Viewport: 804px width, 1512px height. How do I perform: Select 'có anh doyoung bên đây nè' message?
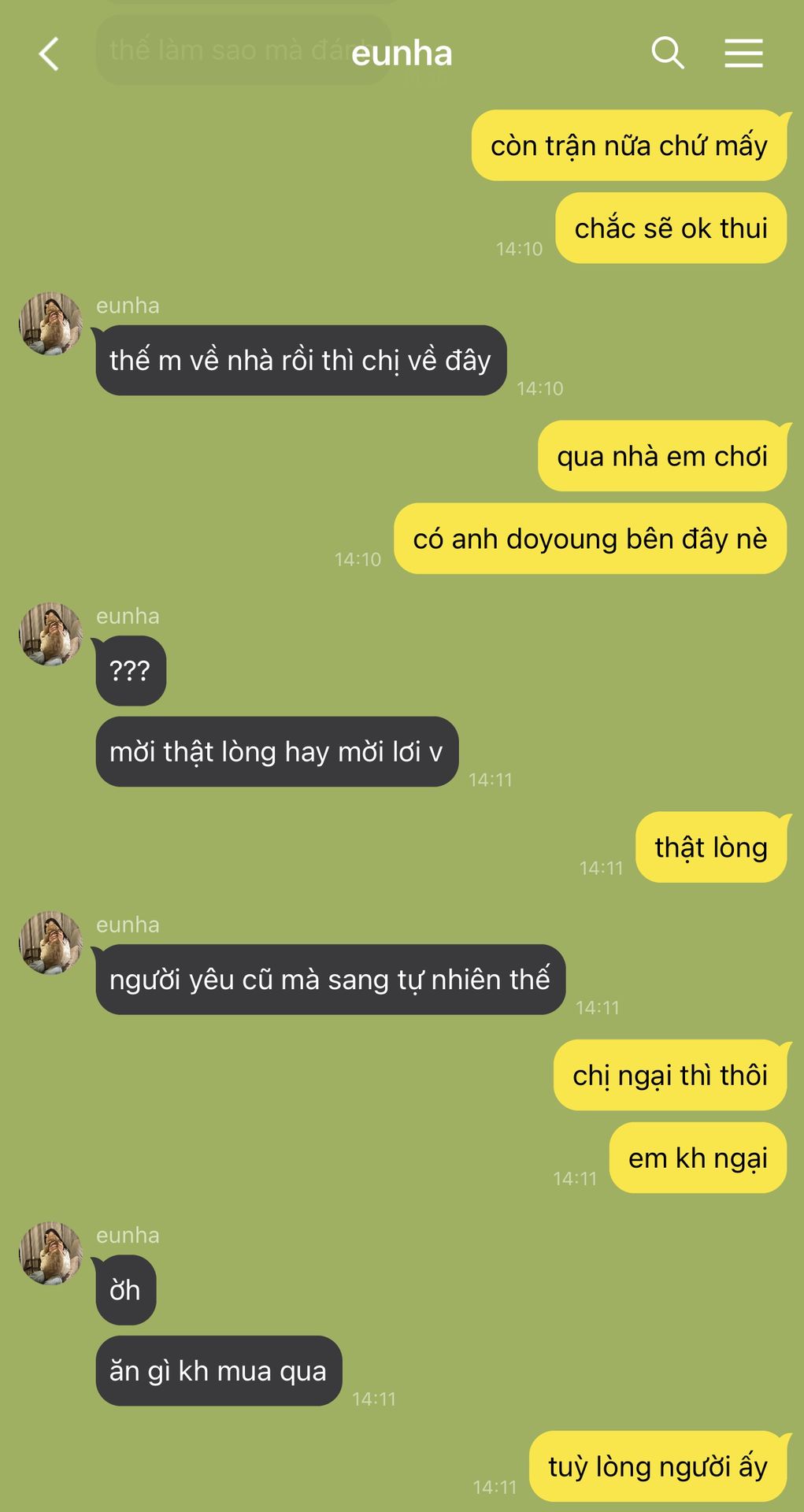click(591, 539)
